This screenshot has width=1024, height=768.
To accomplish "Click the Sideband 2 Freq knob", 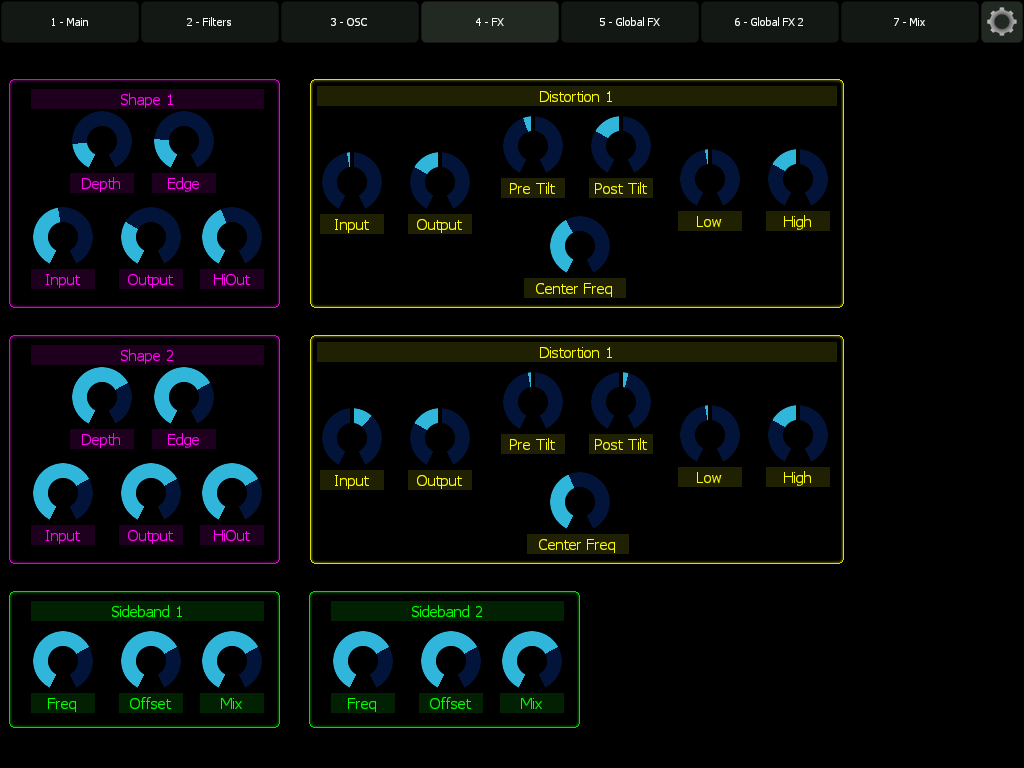I will (x=363, y=660).
